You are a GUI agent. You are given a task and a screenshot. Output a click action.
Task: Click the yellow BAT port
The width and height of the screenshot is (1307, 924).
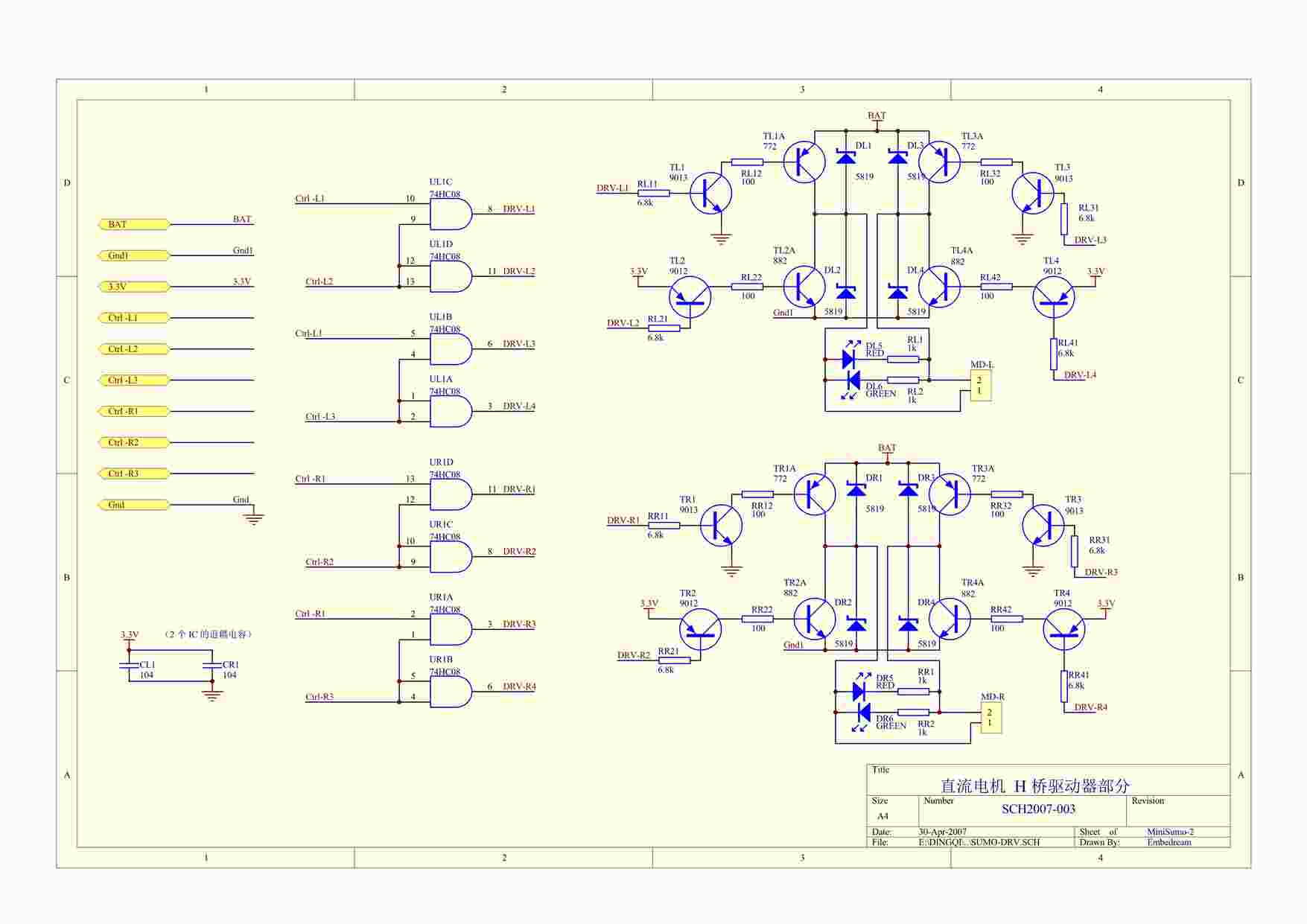tap(134, 224)
